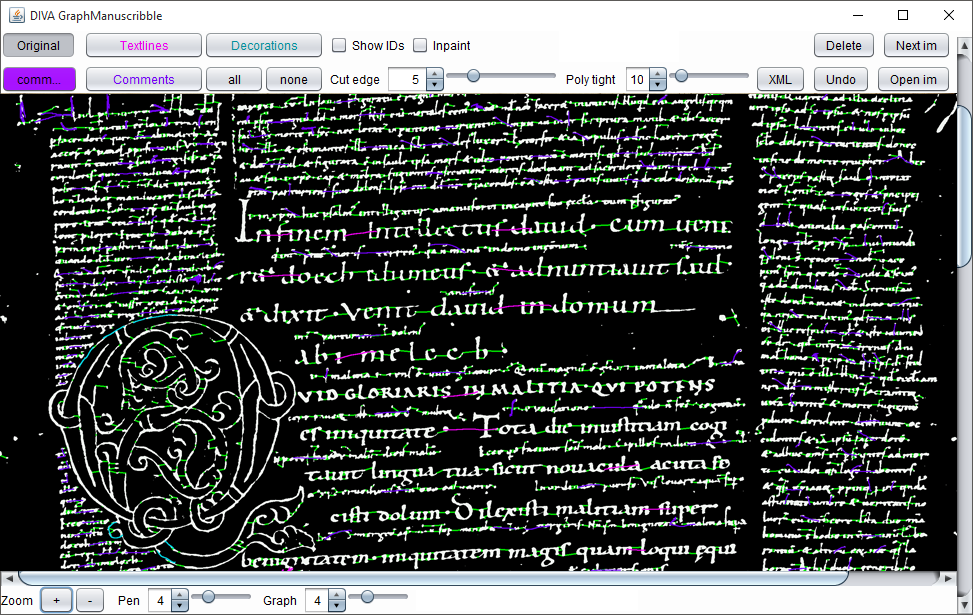
Task: Click the Pen size value field
Action: [160, 600]
